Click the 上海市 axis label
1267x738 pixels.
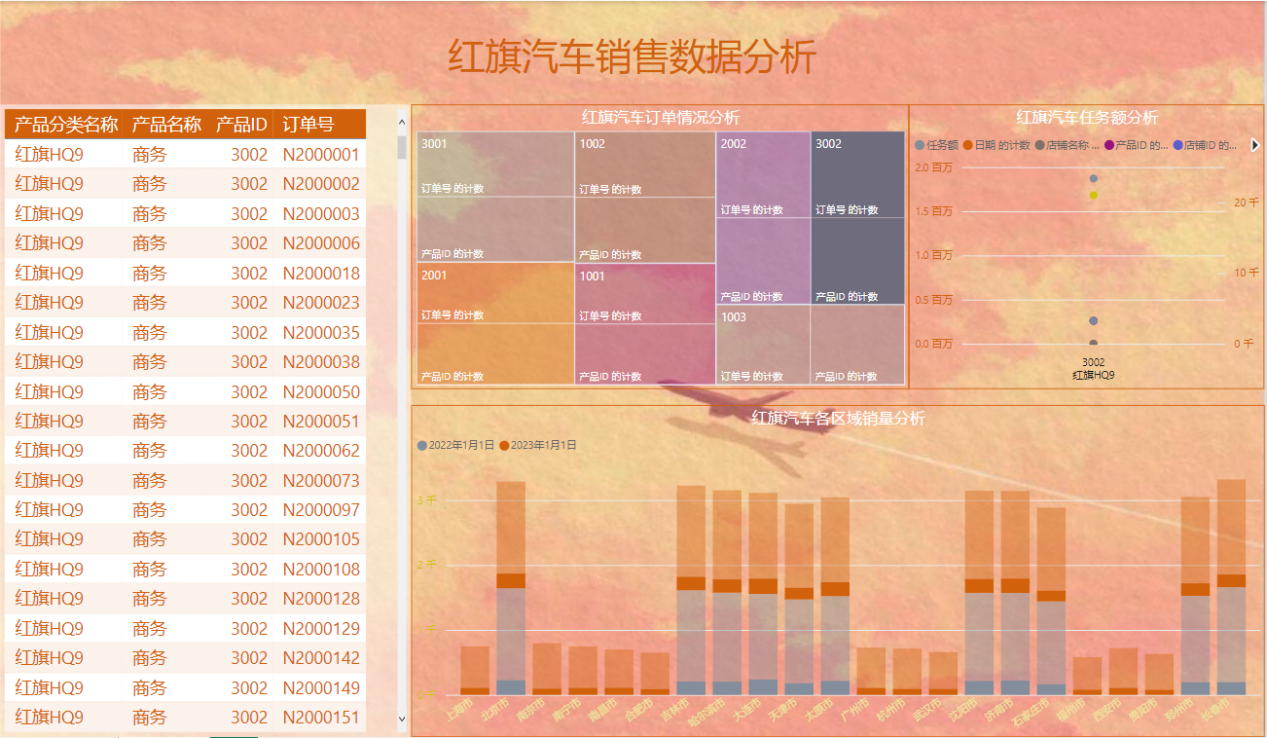[460, 708]
